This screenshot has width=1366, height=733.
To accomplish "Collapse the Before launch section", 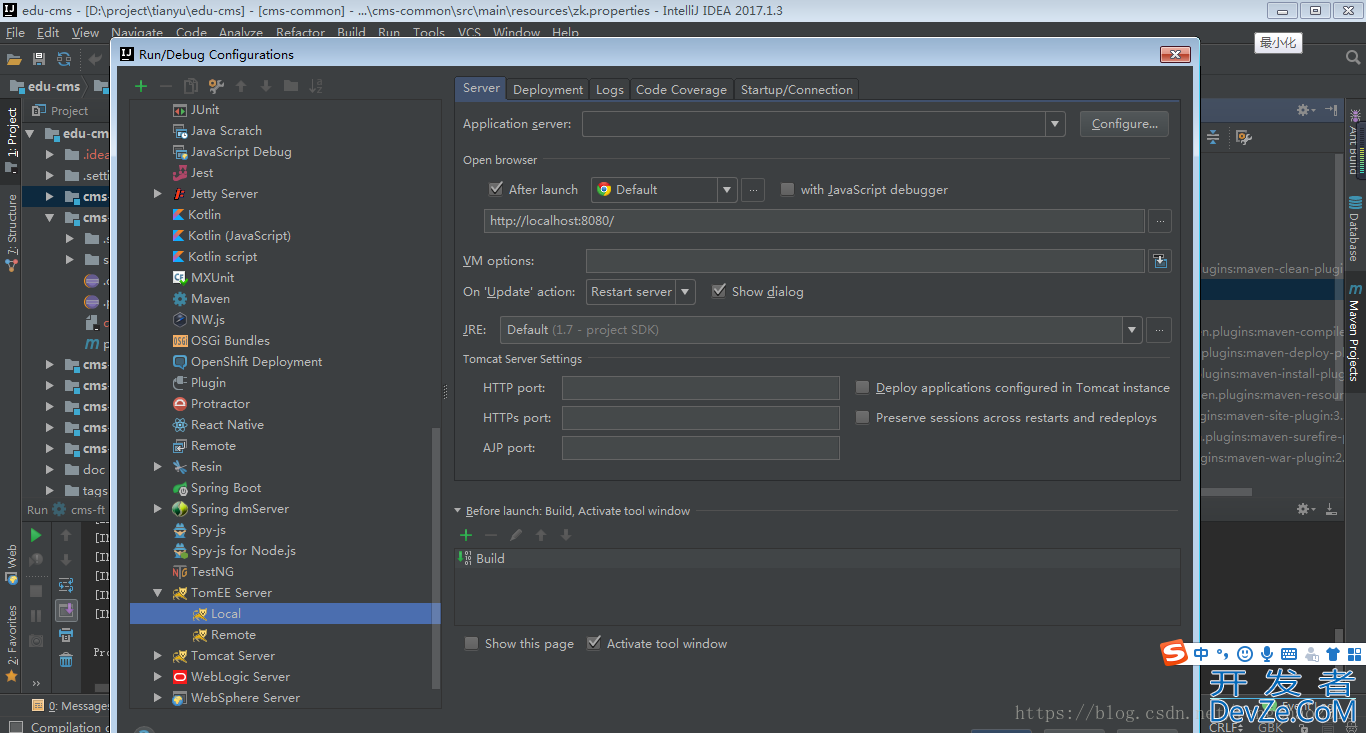I will [458, 511].
